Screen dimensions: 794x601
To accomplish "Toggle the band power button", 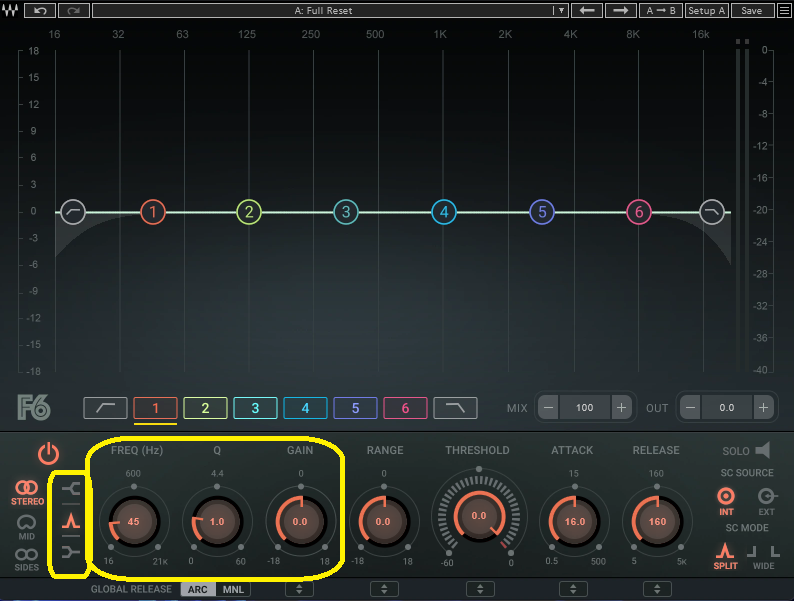I will (x=48, y=453).
